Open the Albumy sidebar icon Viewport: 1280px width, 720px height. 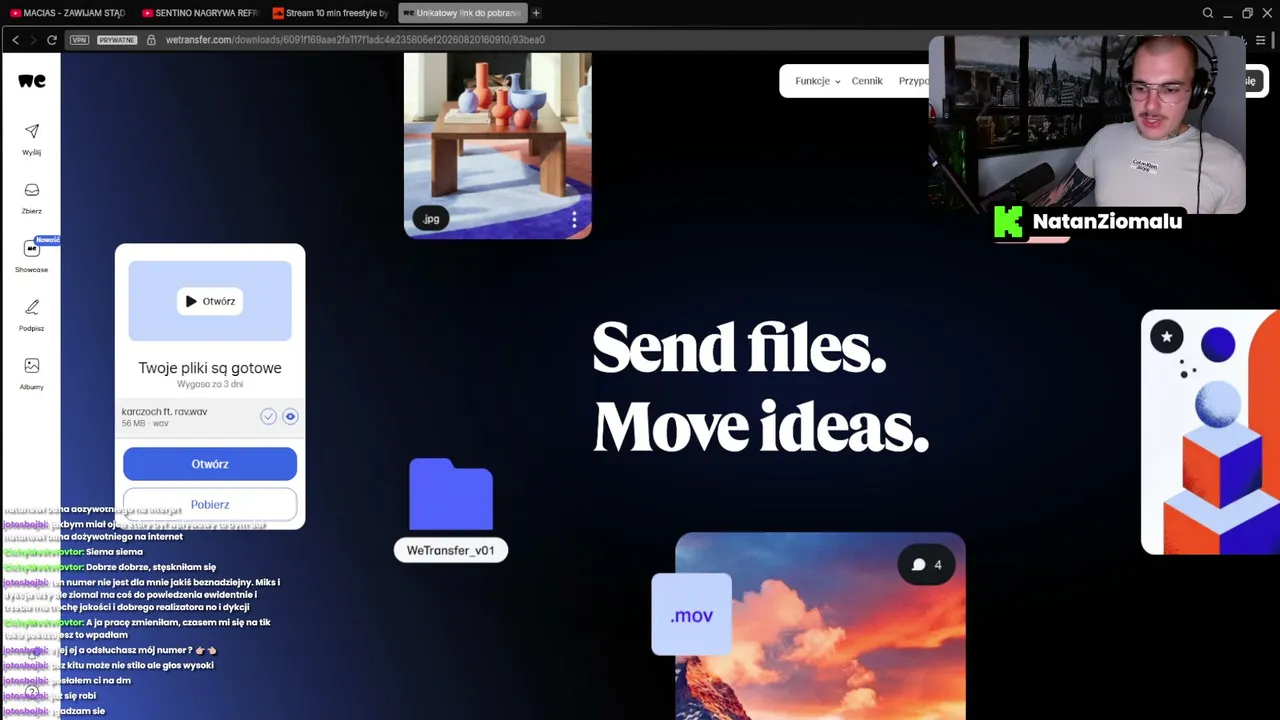click(32, 373)
